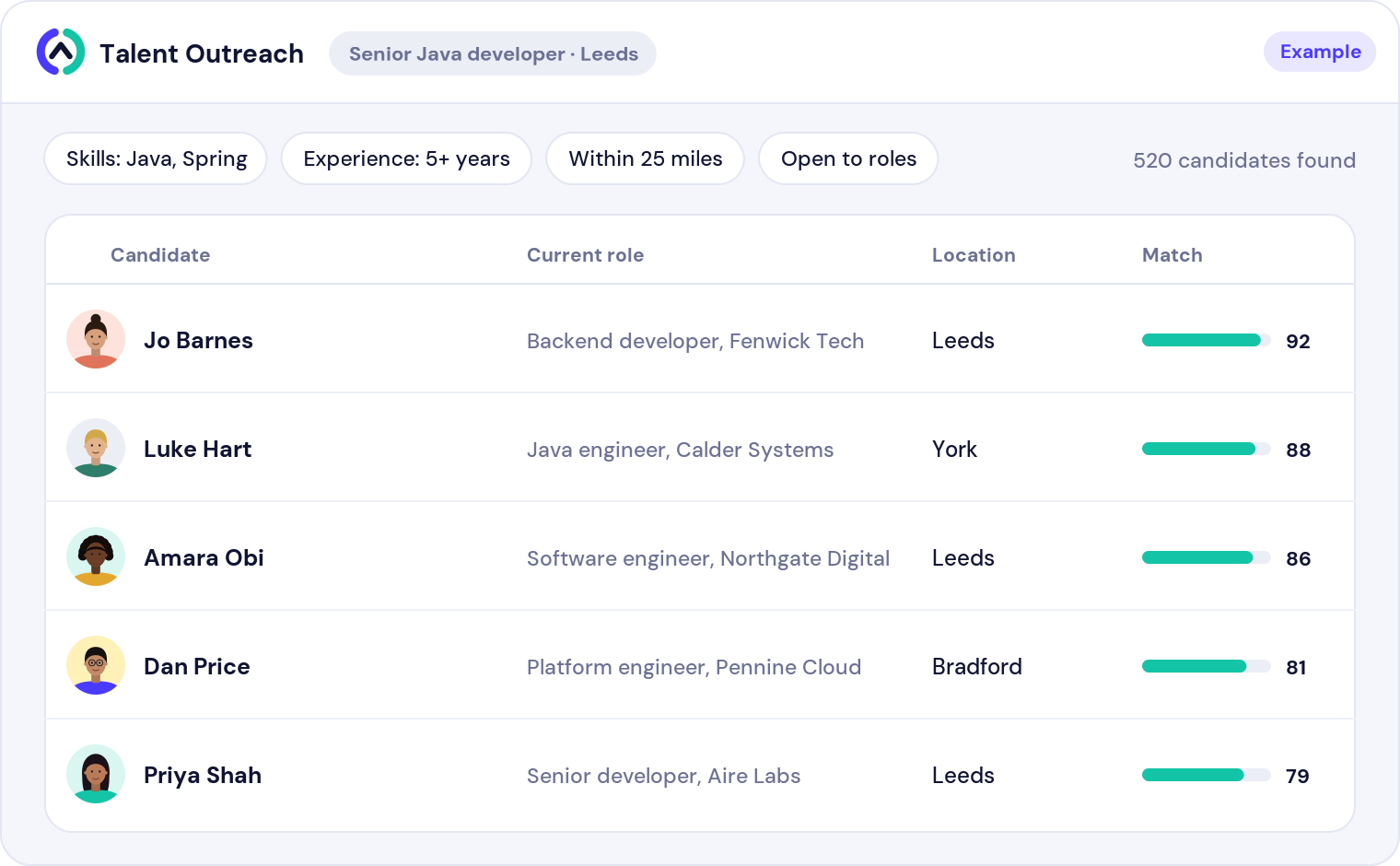Sort by Location column header
The image size is (1400, 866).
click(974, 255)
